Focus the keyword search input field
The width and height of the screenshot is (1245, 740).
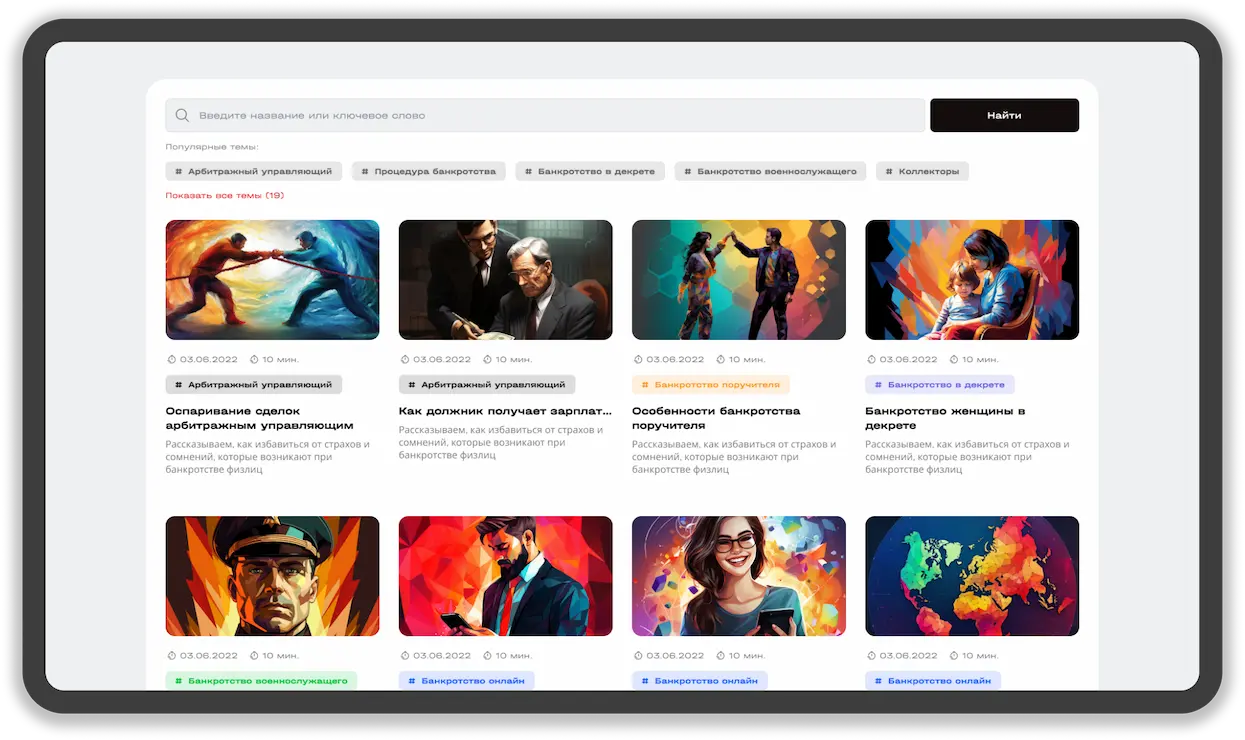[545, 115]
